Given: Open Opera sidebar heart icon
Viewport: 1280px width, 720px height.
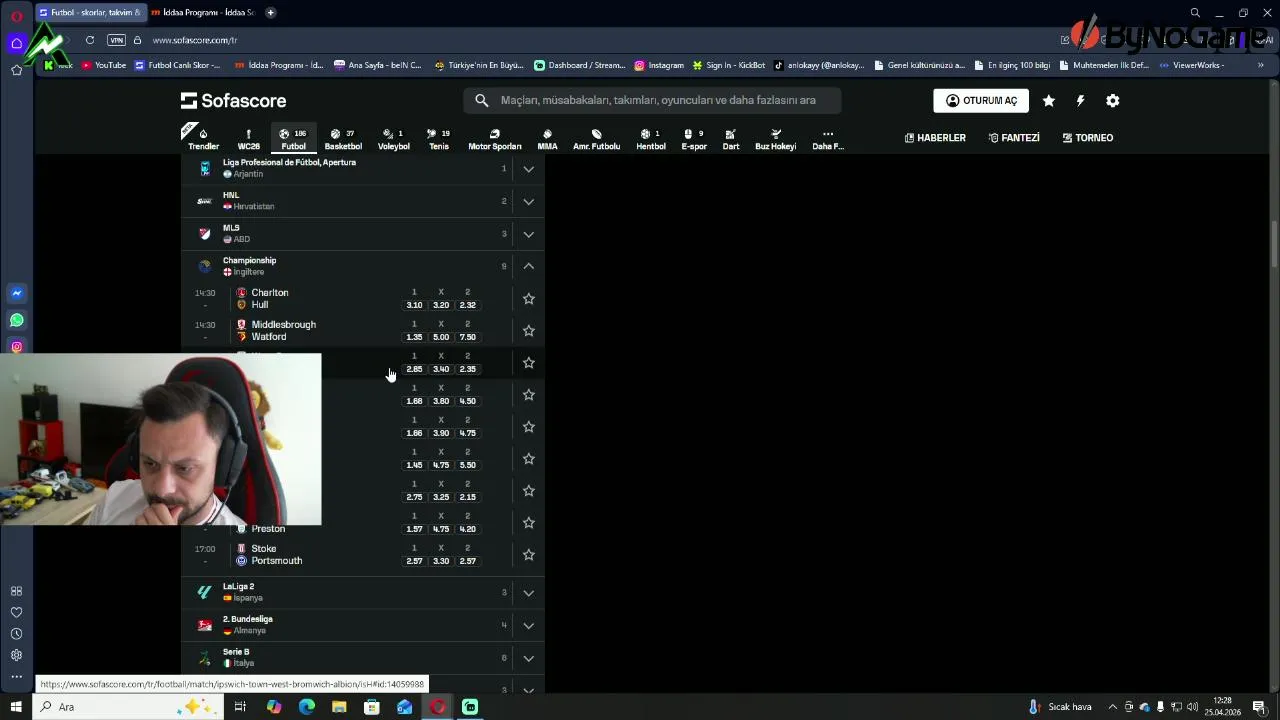Looking at the screenshot, I should pos(16,612).
